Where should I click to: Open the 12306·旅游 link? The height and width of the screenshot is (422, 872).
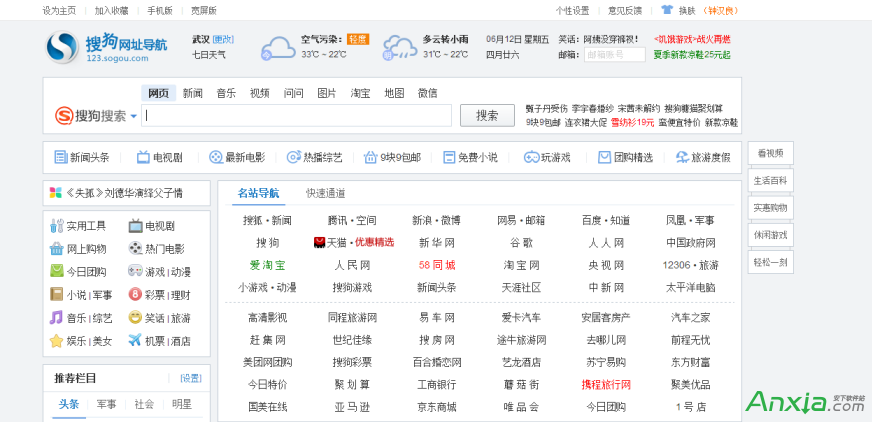click(x=691, y=265)
